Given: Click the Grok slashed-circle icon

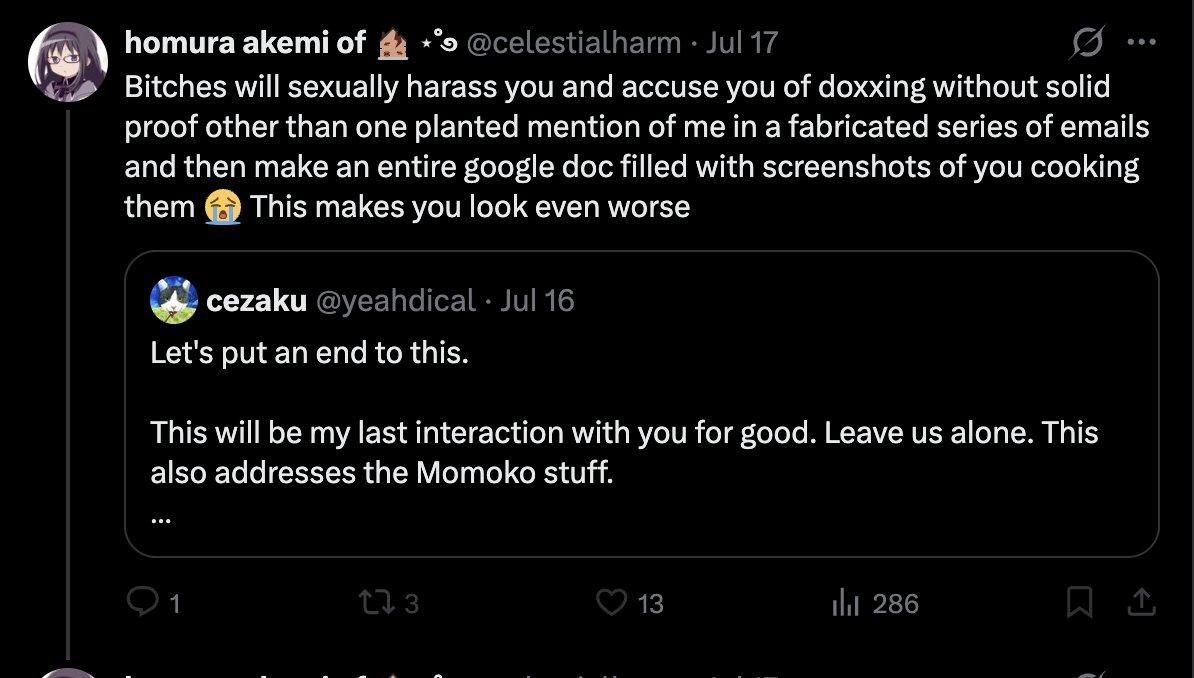Looking at the screenshot, I should coord(1087,43).
